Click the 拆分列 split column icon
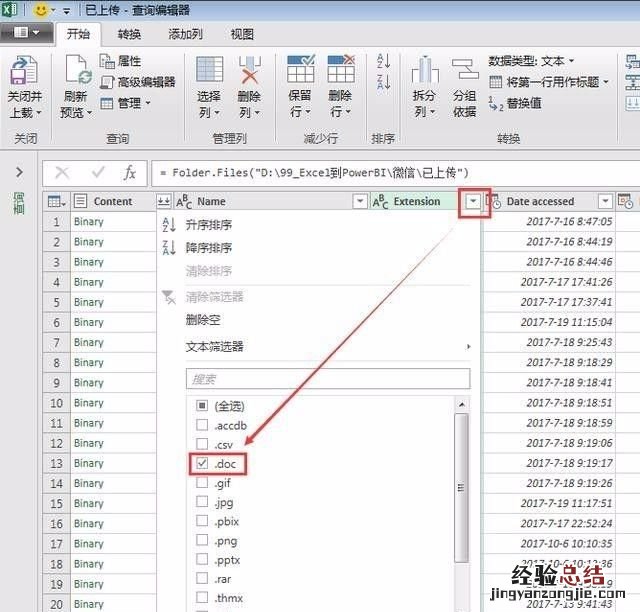640x612 pixels. pyautogui.click(x=425, y=69)
